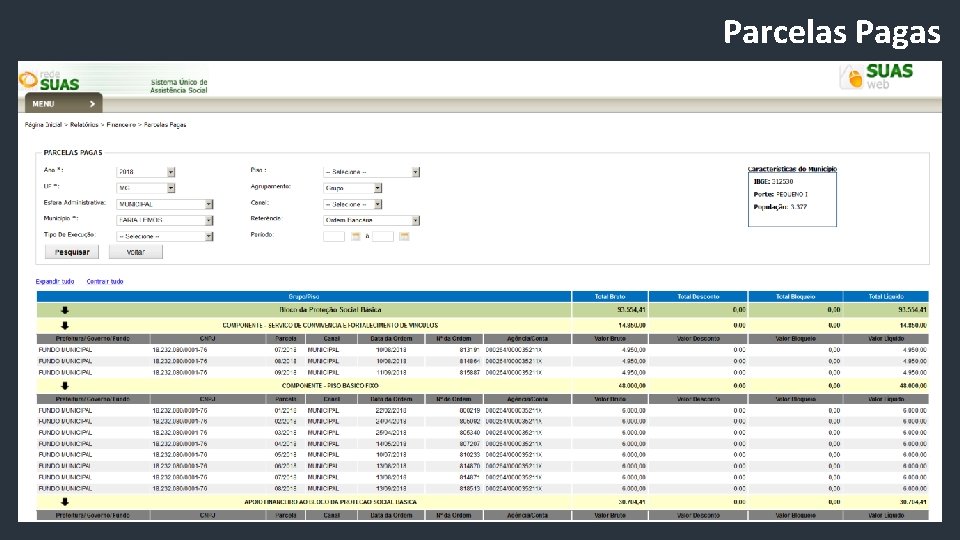Click the Total Bruto column header
Viewport: 960px width, 540px height.
point(610,297)
